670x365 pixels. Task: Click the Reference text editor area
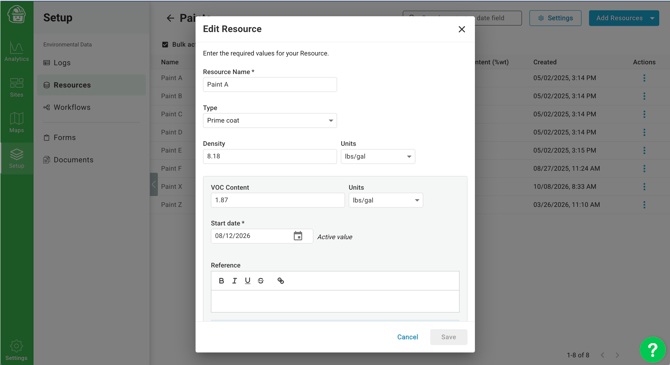(x=335, y=301)
